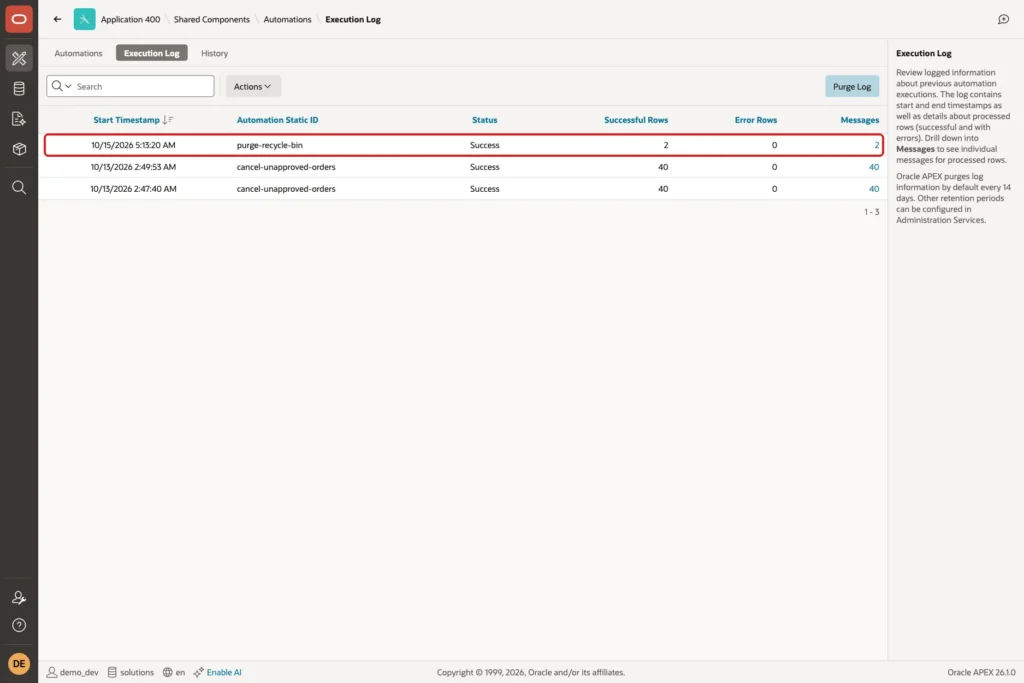Image resolution: width=1024 pixels, height=683 pixels.
Task: Click the Error Rows column header
Action: [x=756, y=119]
